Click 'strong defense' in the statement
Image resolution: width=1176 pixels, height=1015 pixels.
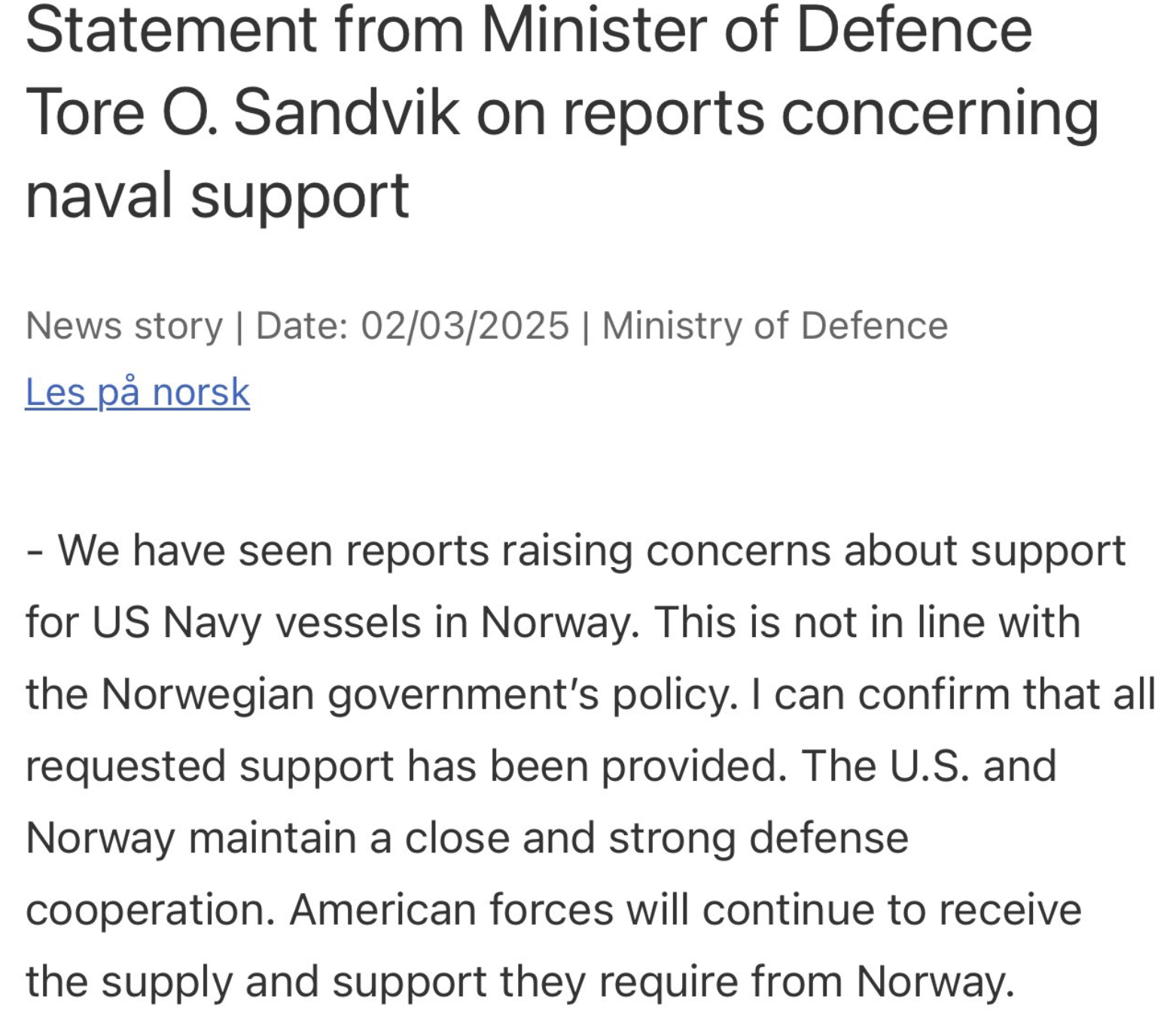coord(759,838)
